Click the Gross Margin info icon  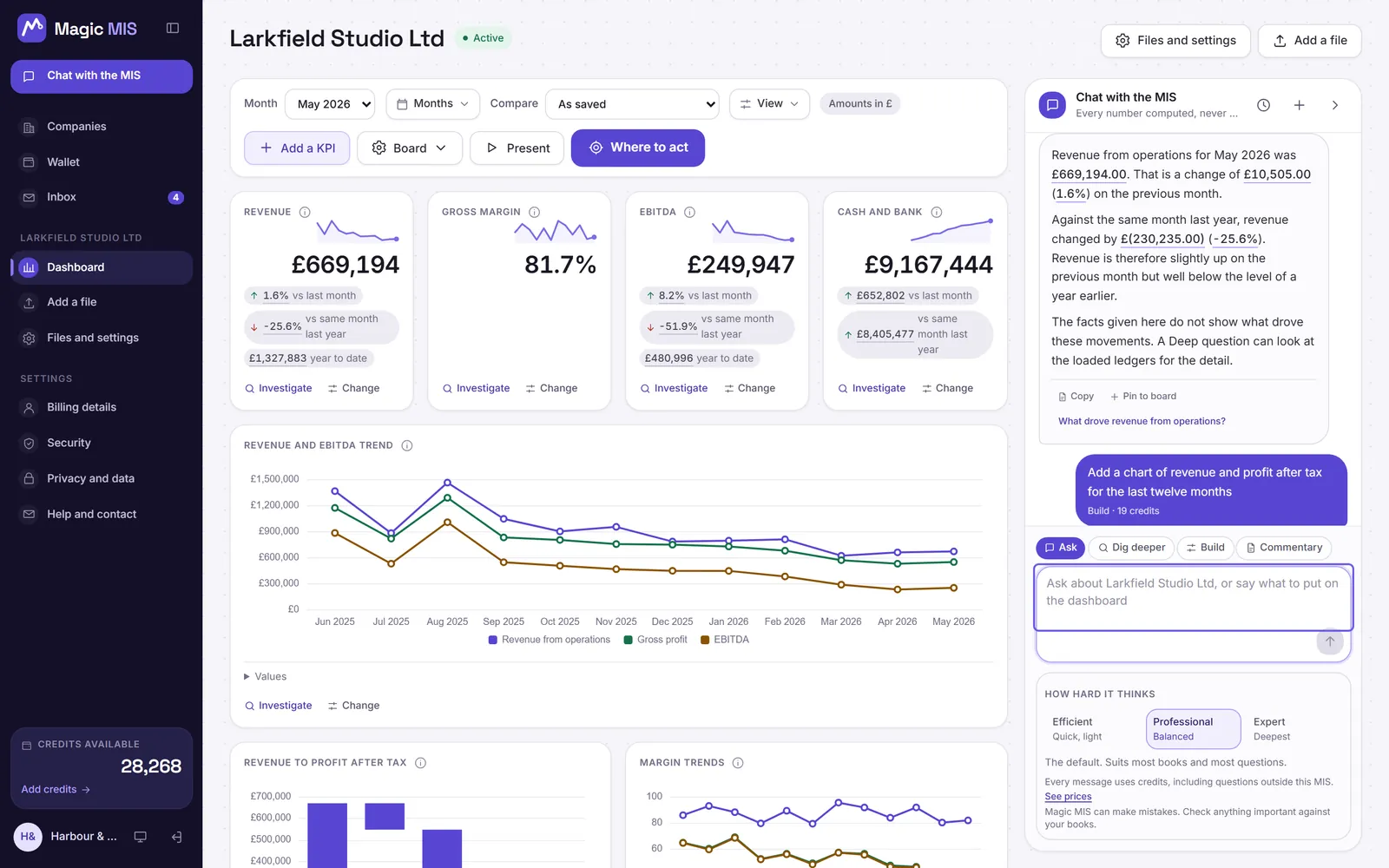point(535,212)
